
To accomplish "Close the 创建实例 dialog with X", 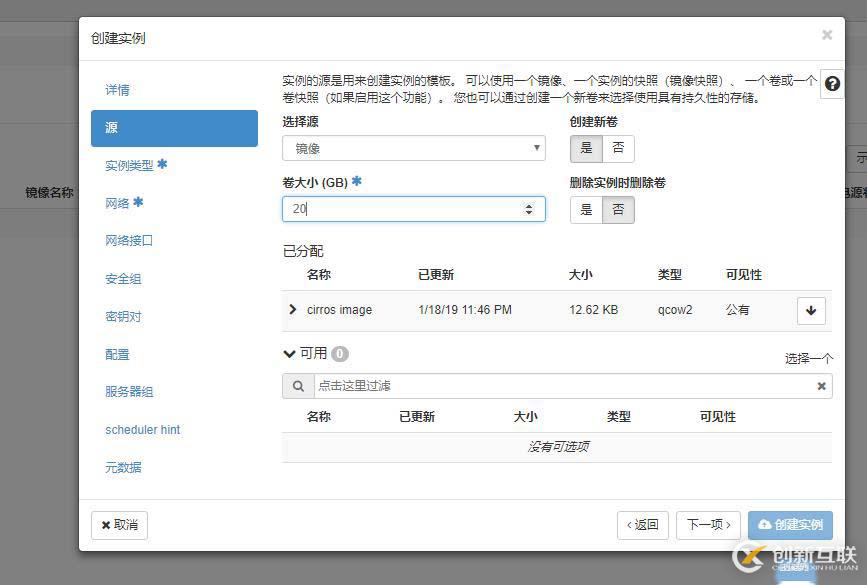I will tap(827, 35).
